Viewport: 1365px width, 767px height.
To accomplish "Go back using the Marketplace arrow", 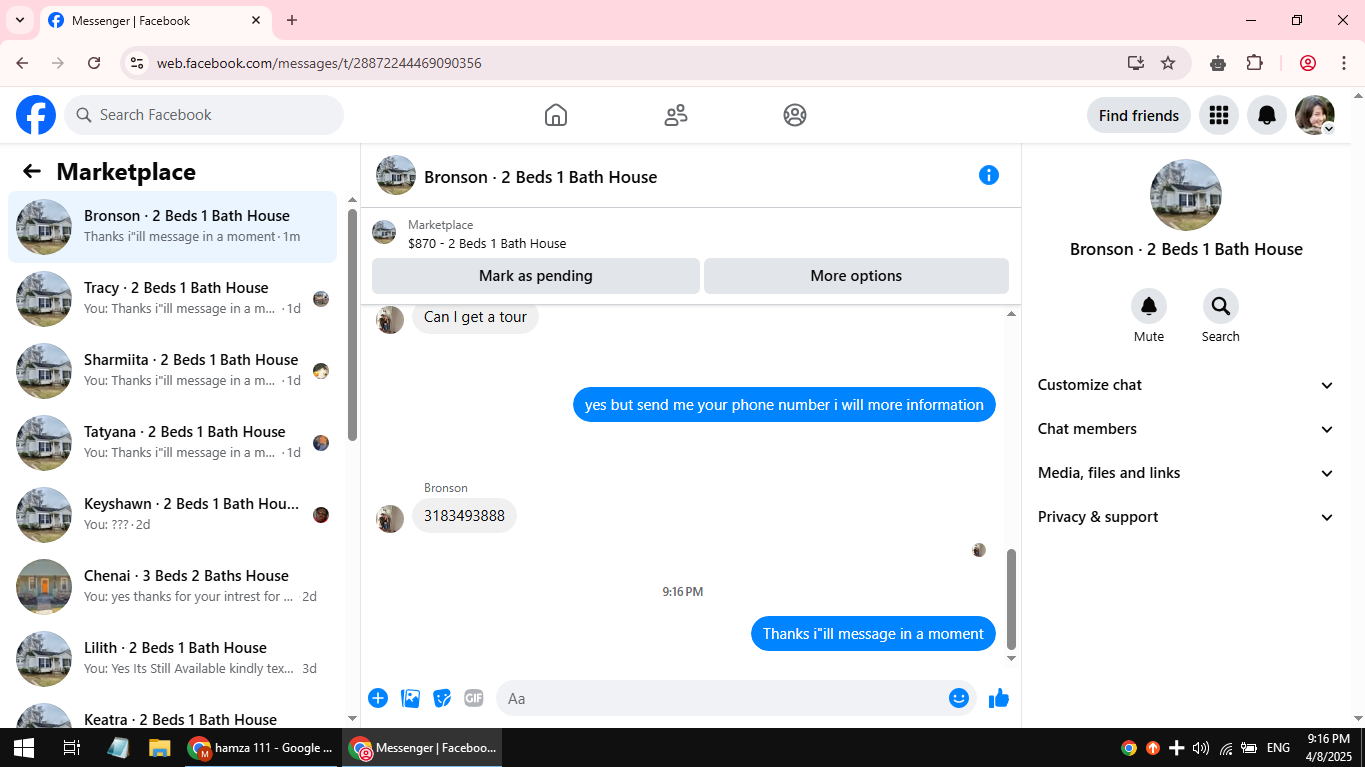I will pos(32,171).
